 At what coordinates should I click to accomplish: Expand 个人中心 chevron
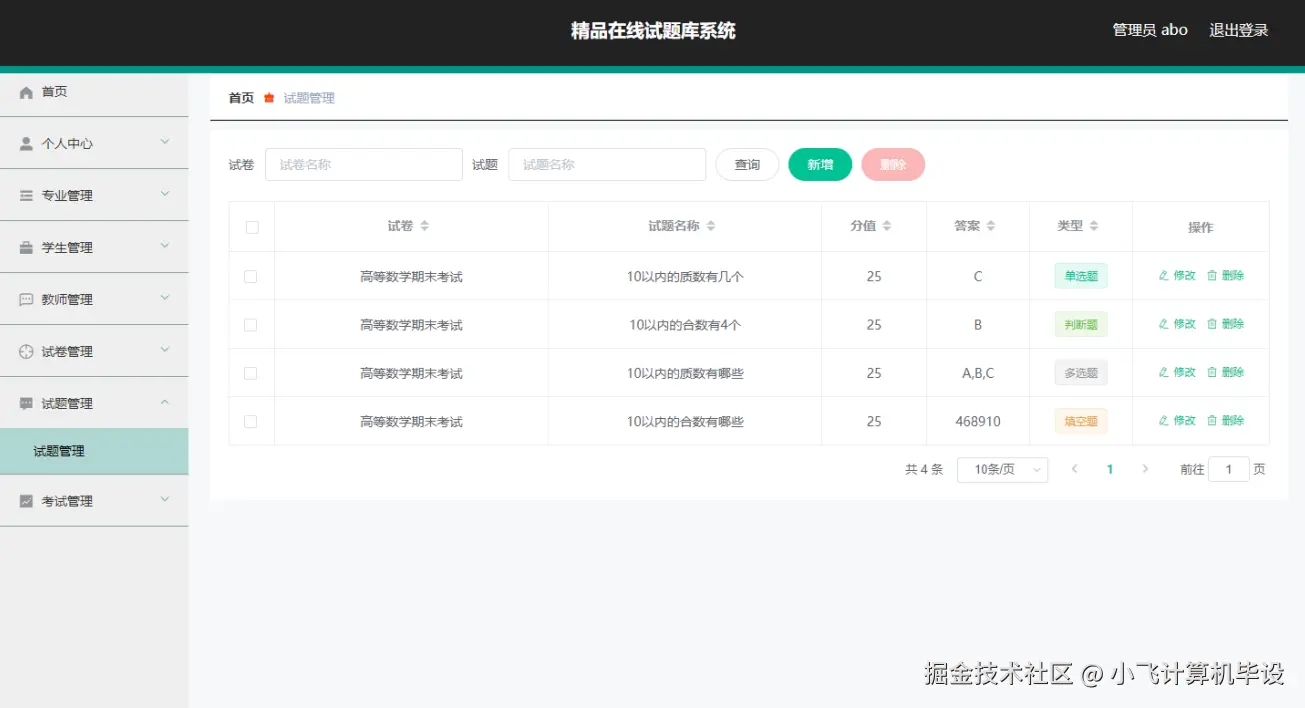point(165,142)
